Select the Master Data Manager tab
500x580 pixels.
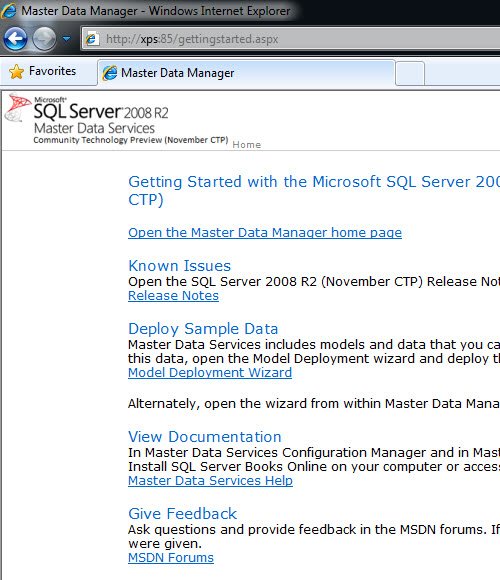[x=246, y=73]
